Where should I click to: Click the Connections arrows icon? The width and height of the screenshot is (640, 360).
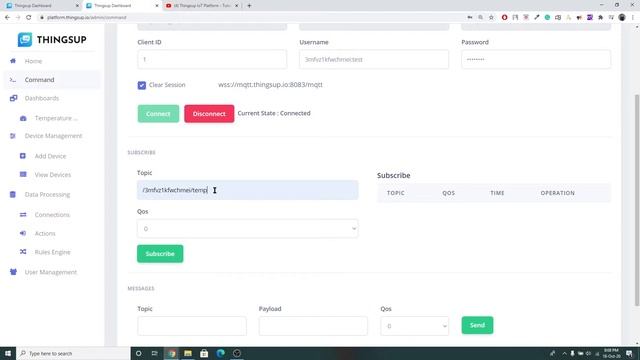click(x=23, y=214)
